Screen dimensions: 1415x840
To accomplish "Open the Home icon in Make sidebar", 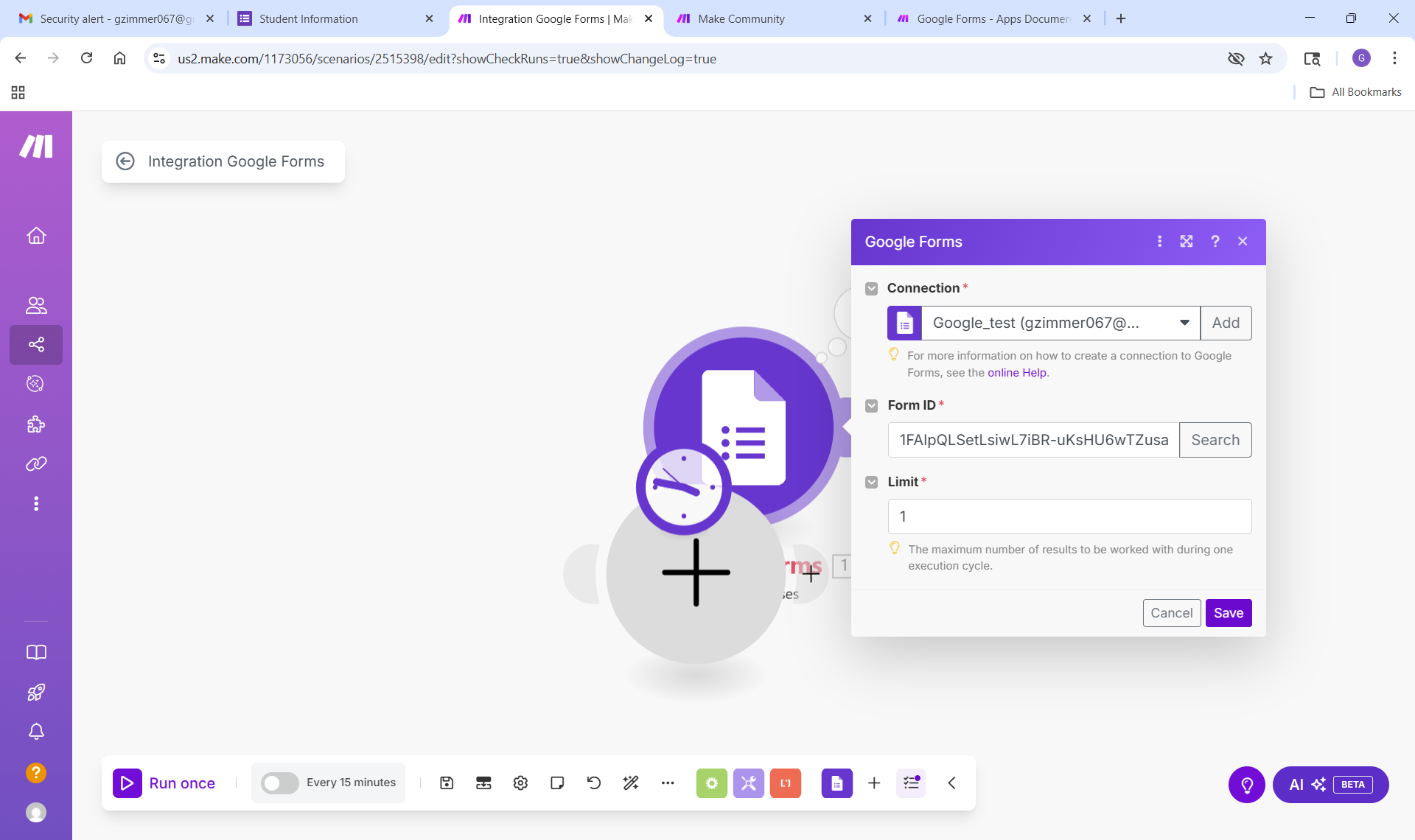I will pos(36,236).
